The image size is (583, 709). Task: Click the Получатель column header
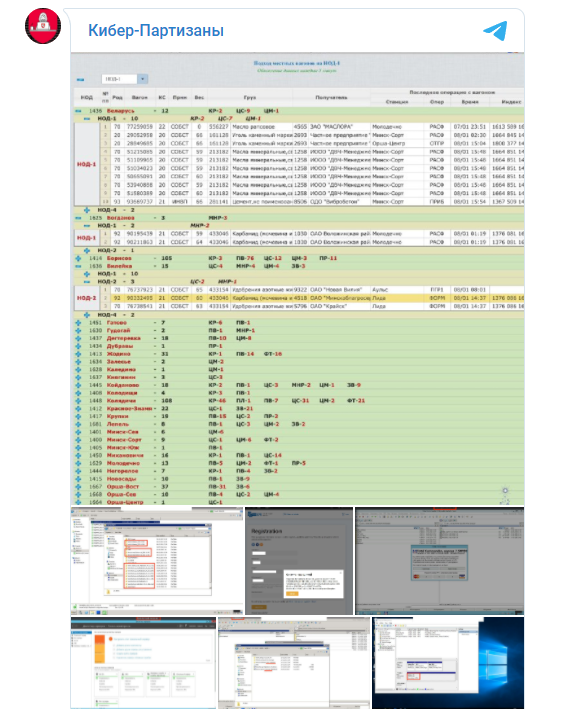click(x=332, y=97)
